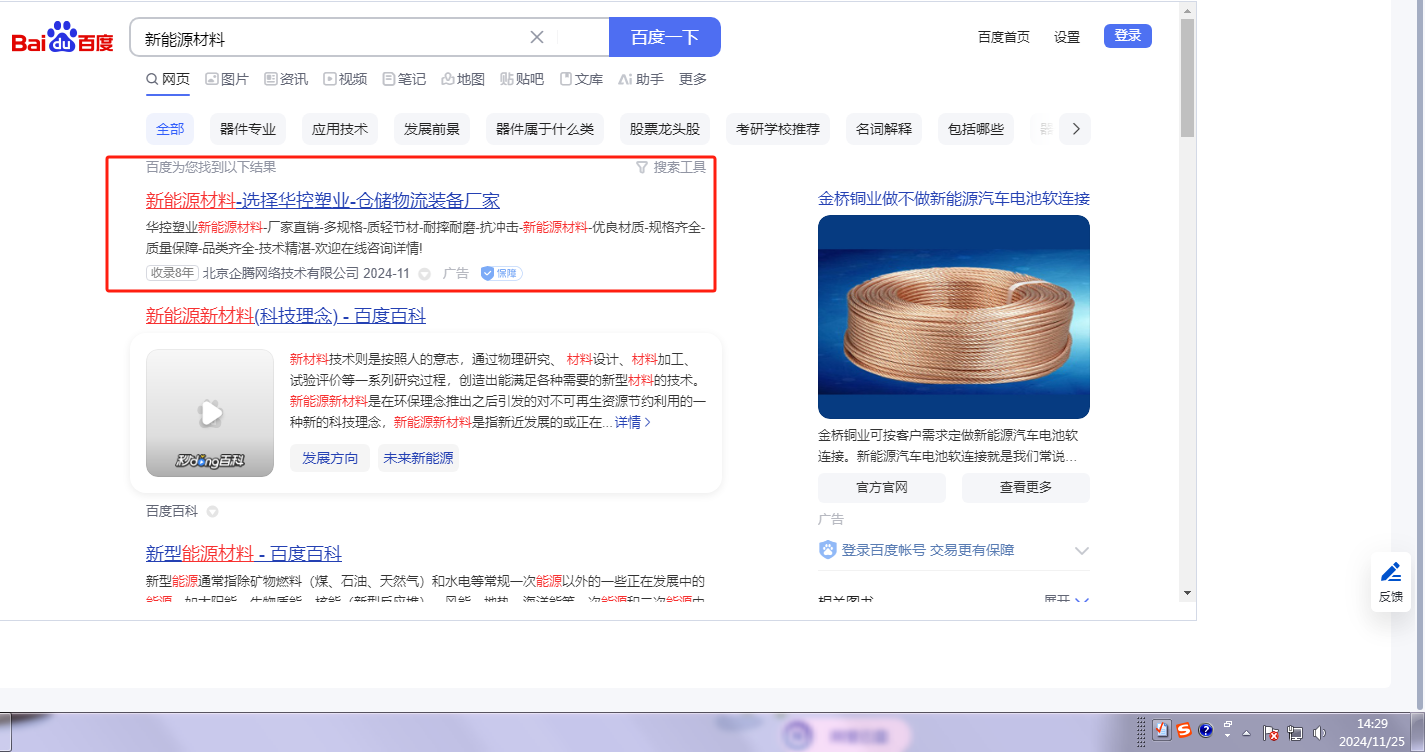Click the blue 登录 button
Screen dimensions: 1425x752
point(1128,36)
